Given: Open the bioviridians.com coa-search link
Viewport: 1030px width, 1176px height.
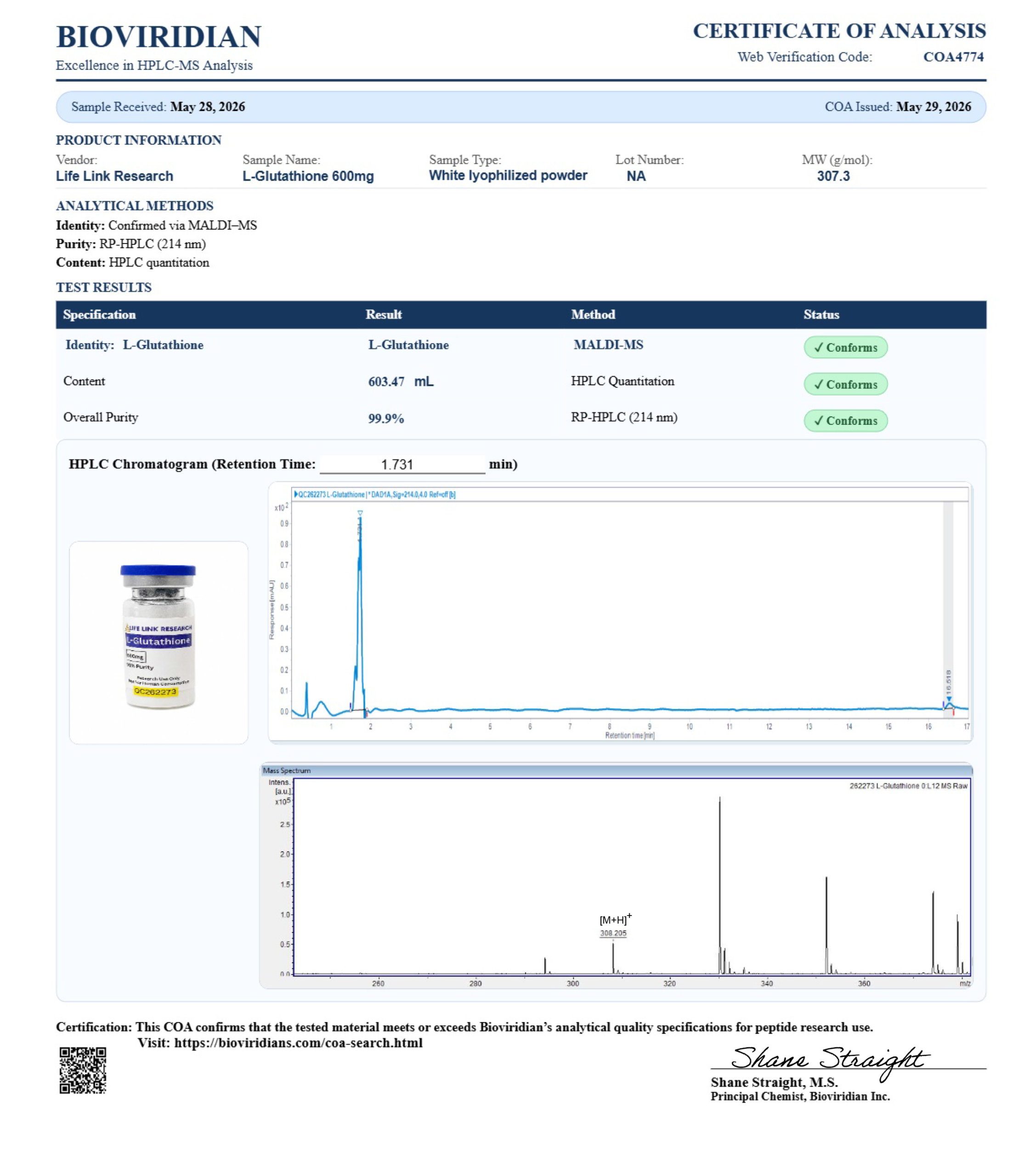Looking at the screenshot, I should [x=298, y=1043].
